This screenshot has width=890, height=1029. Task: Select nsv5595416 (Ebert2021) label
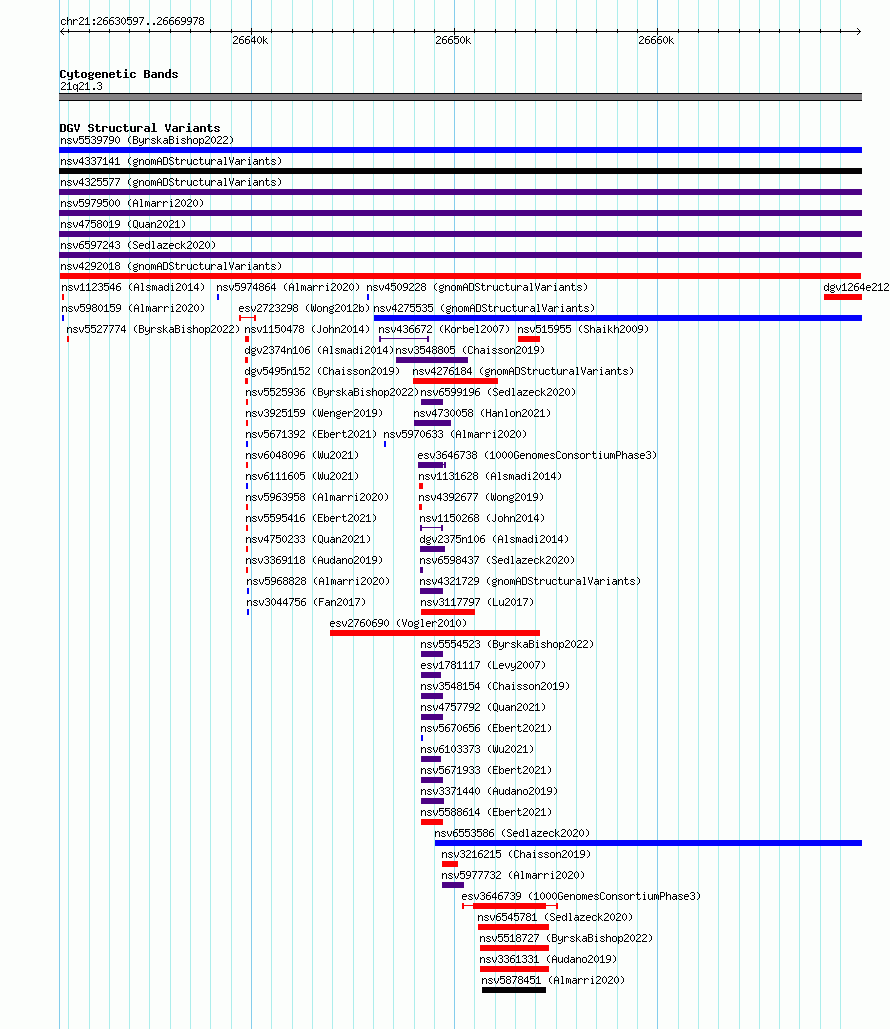pos(311,518)
